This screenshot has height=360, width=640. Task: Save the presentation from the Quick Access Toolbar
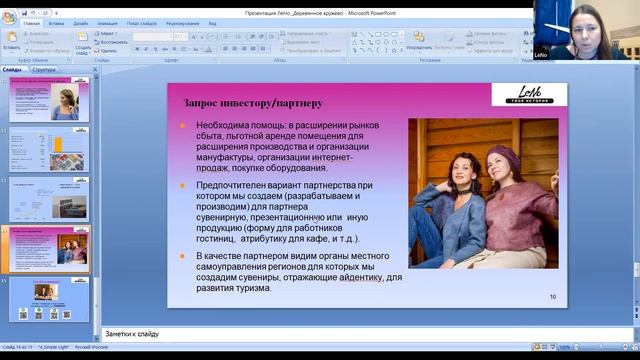(x=24, y=13)
